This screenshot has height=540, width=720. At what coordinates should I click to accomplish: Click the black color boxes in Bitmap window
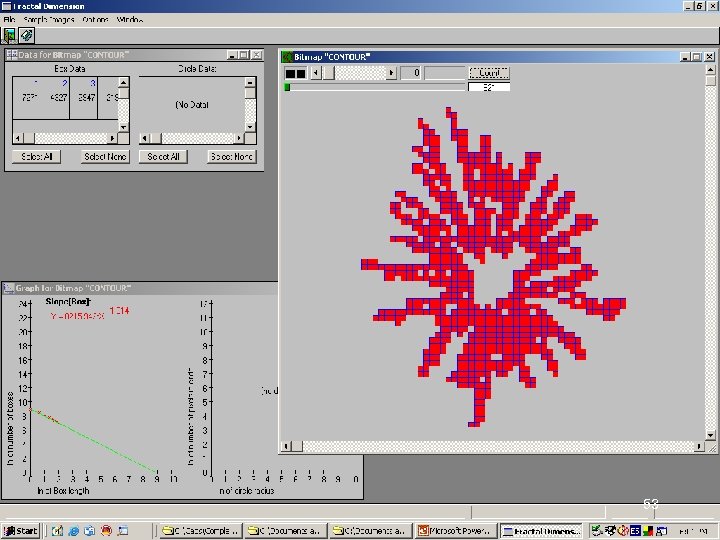click(296, 73)
